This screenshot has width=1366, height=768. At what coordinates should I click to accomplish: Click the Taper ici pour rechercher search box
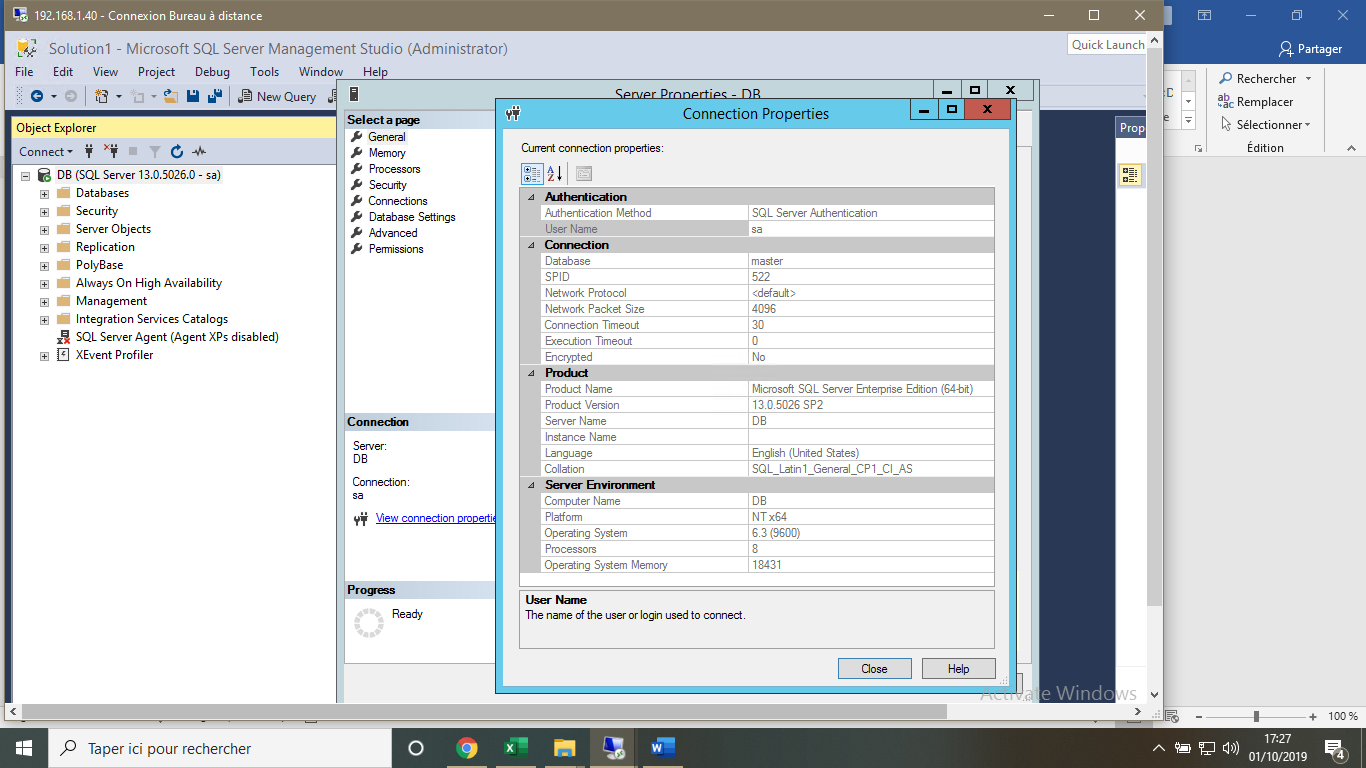[220, 748]
